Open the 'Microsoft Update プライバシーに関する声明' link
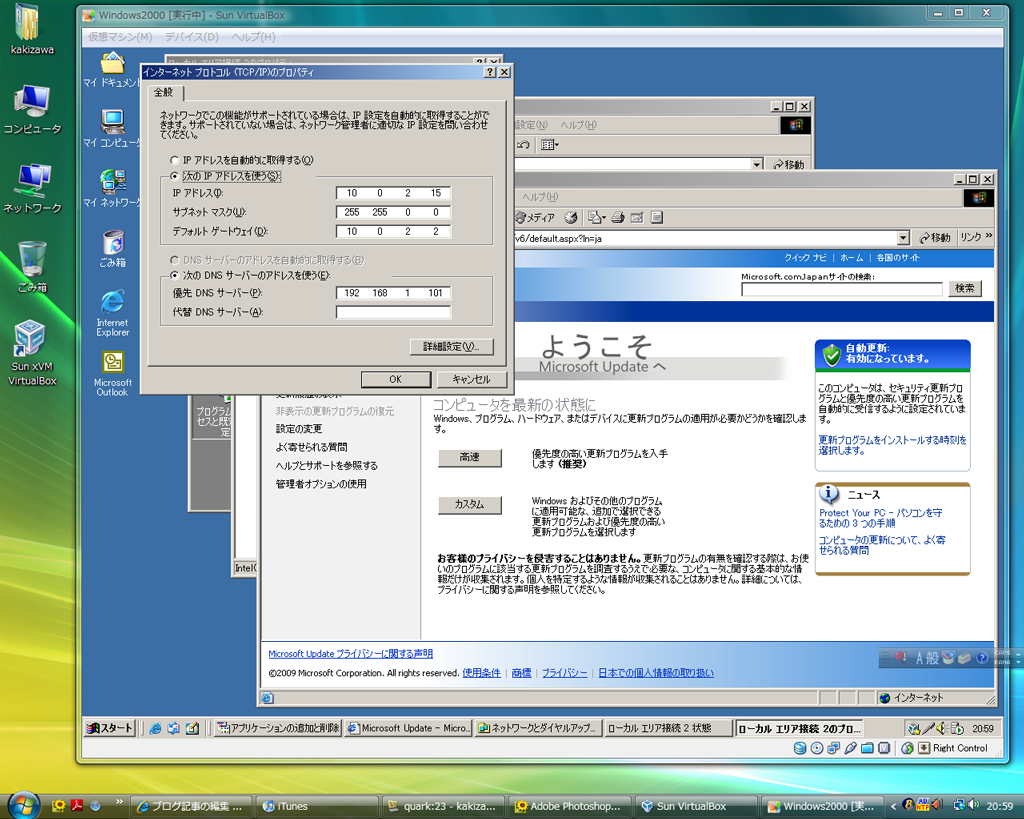 pyautogui.click(x=350, y=654)
